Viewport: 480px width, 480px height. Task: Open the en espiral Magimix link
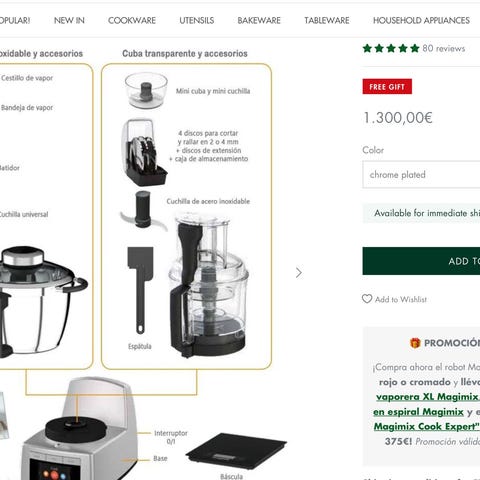[x=418, y=412]
